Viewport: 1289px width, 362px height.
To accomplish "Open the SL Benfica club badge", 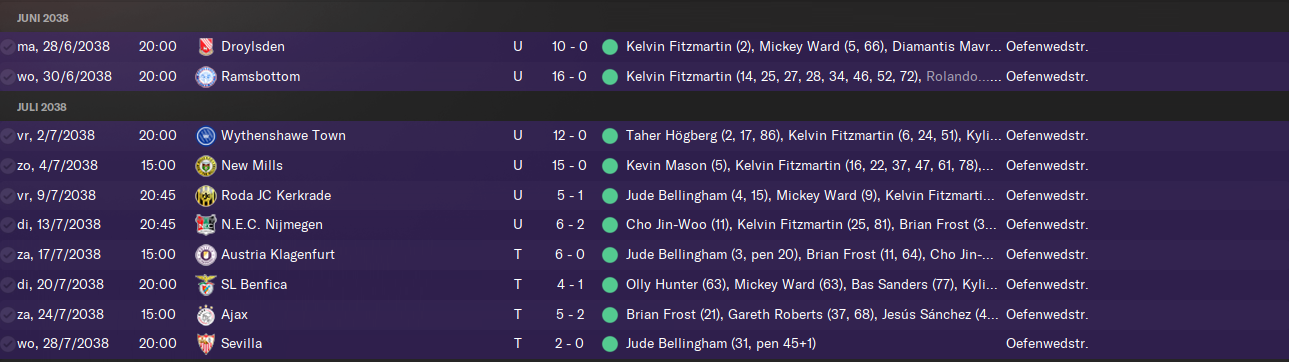I will pos(206,284).
